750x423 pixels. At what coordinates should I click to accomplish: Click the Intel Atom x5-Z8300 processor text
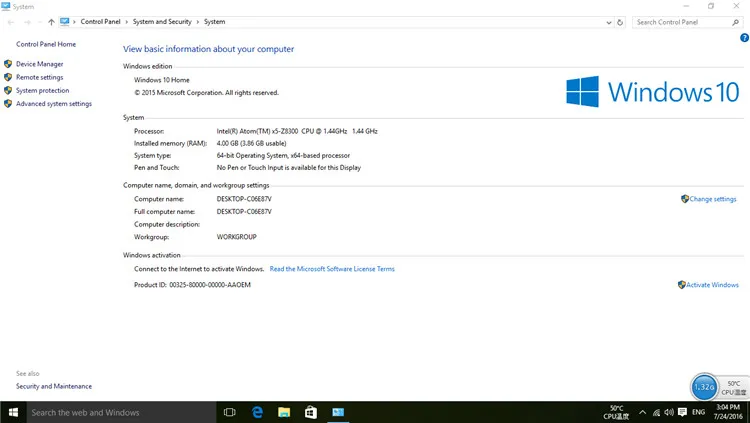(x=297, y=131)
